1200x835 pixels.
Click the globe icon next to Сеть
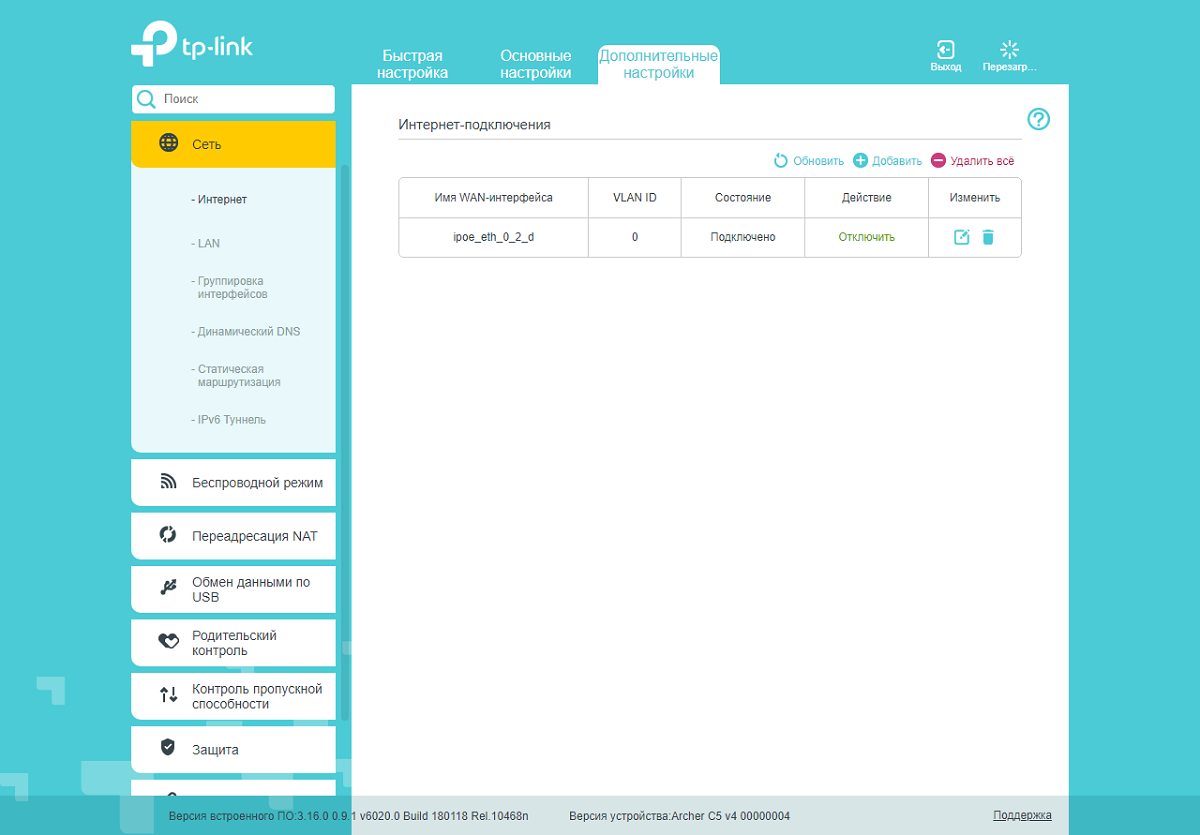pos(169,143)
